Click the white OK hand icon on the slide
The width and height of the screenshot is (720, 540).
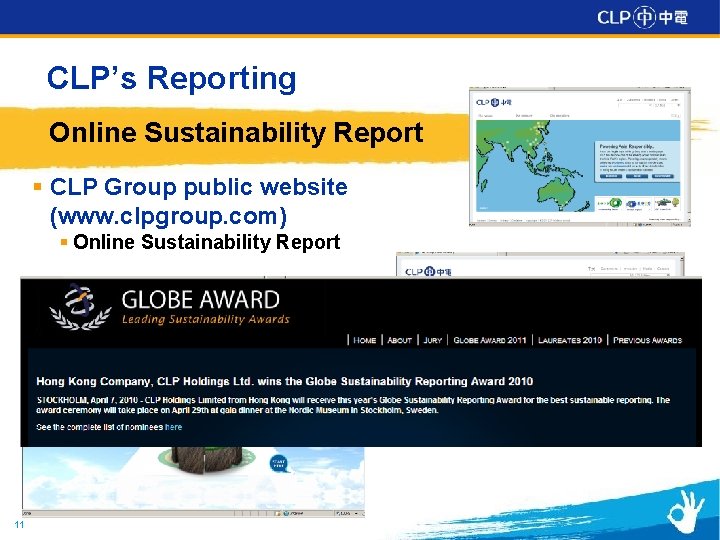pyautogui.click(x=685, y=512)
